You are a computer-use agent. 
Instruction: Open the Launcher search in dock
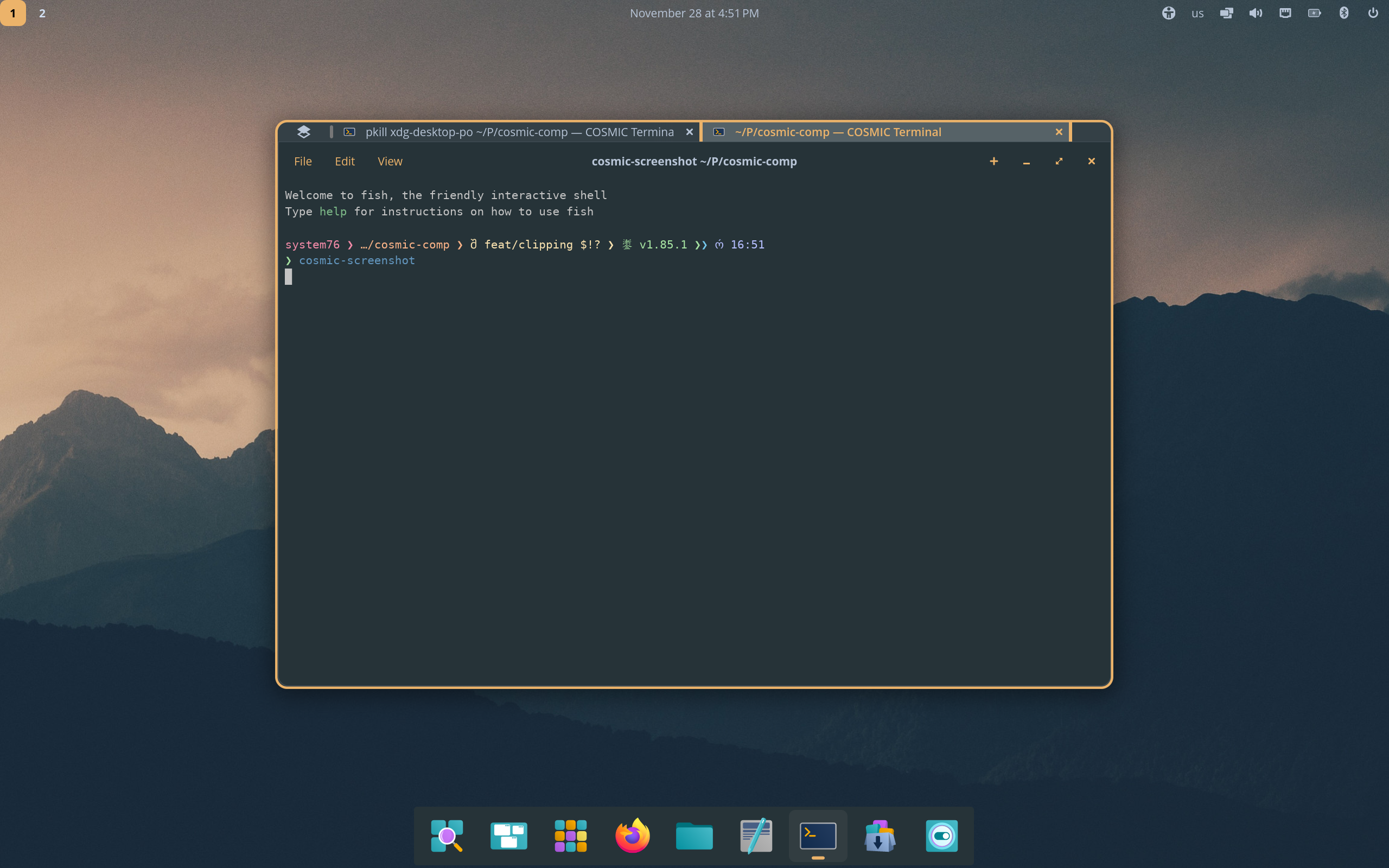click(447, 836)
